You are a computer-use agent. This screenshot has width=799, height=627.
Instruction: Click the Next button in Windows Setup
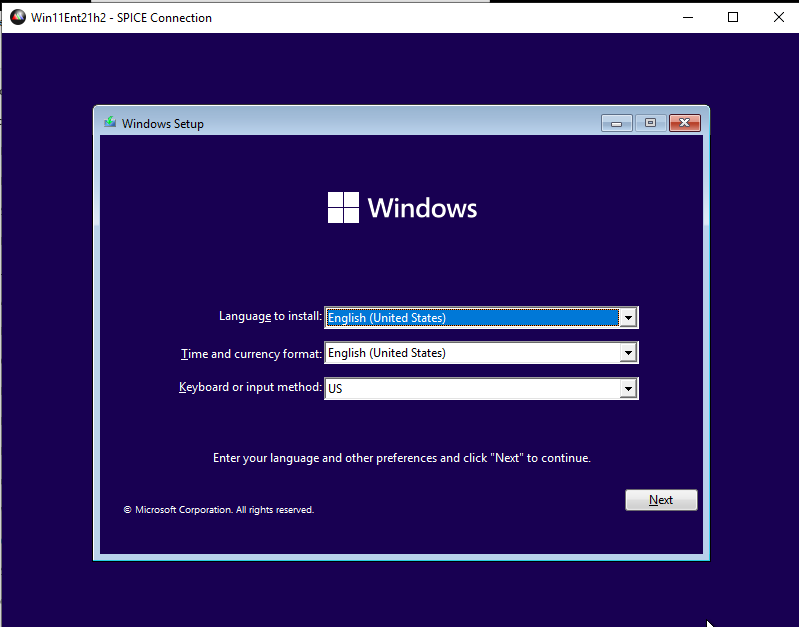coord(661,500)
